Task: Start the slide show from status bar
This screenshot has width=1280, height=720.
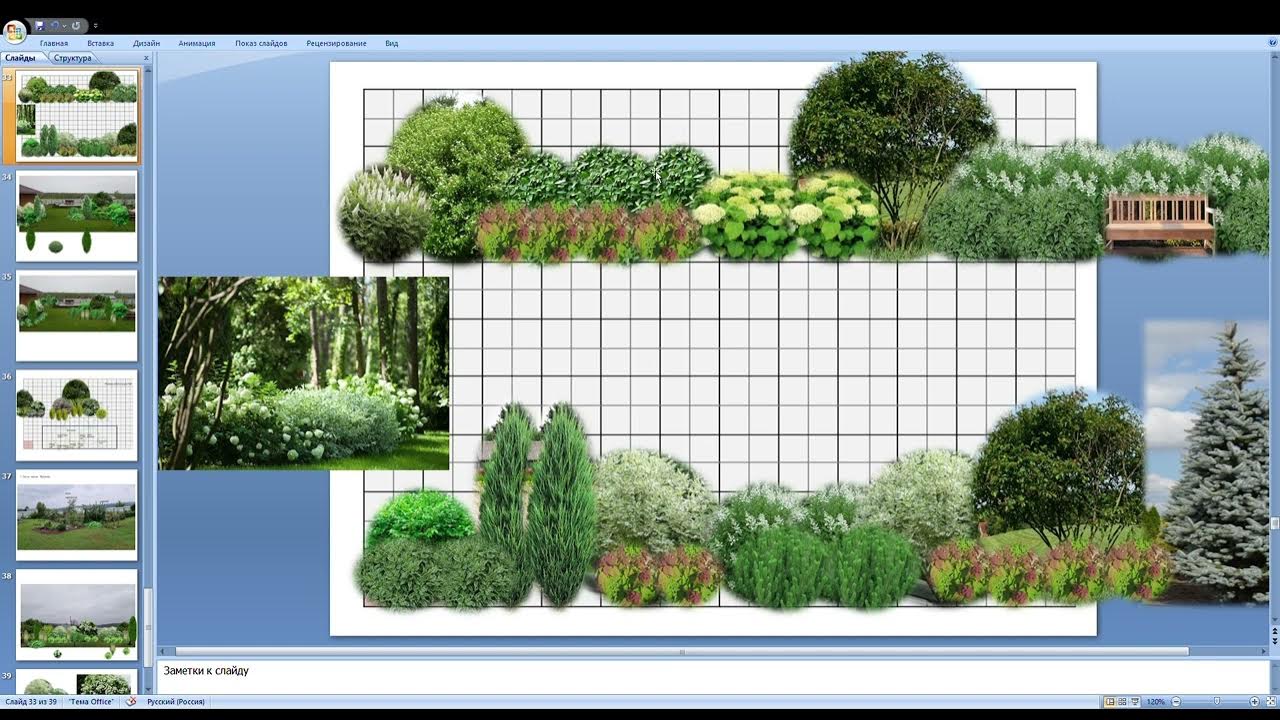Action: click(1134, 702)
